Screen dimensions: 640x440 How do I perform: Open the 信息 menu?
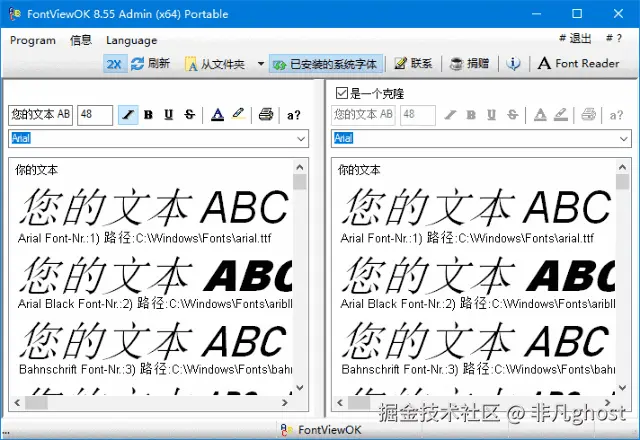(x=81, y=40)
